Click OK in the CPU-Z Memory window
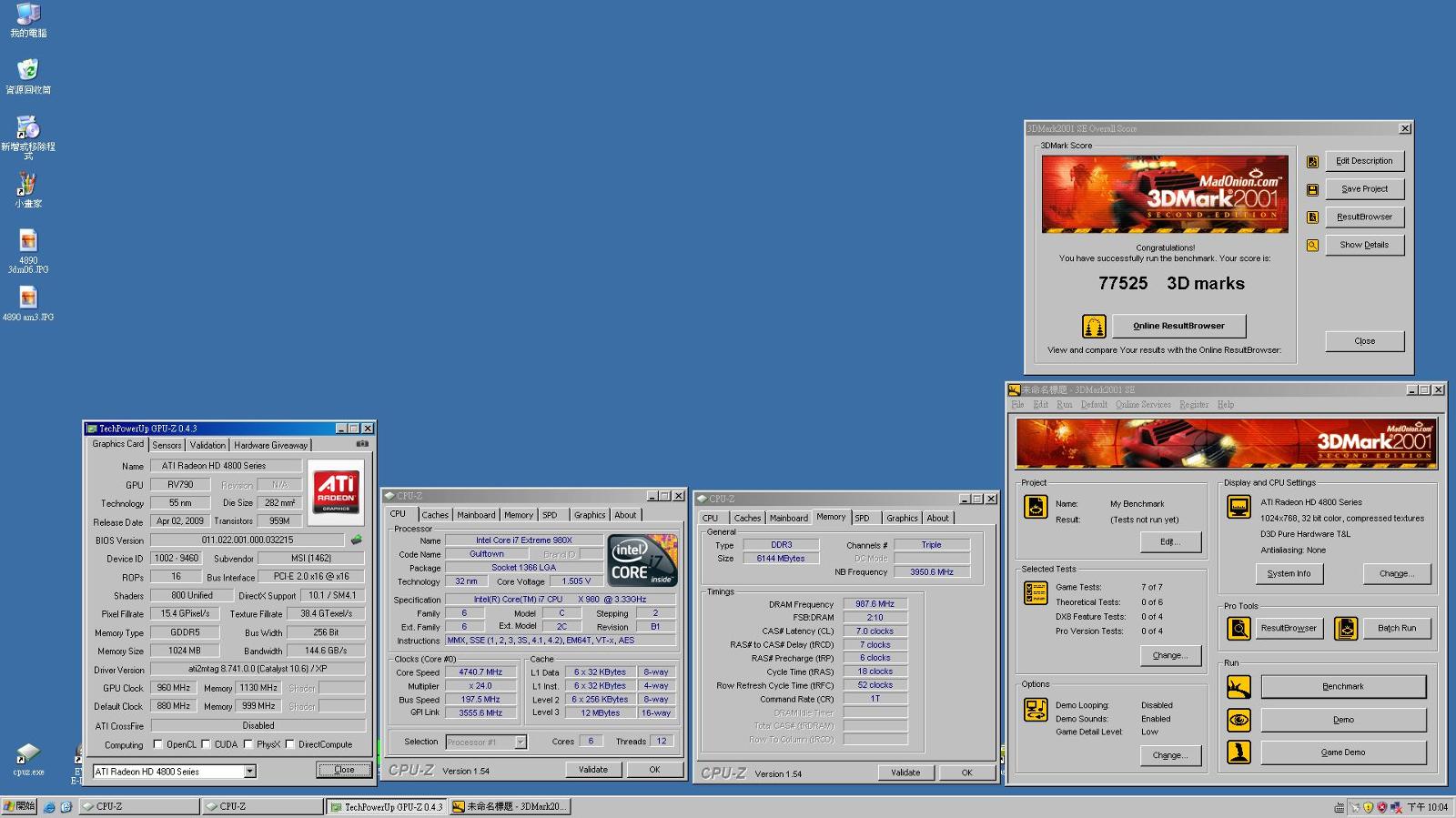 point(966,773)
